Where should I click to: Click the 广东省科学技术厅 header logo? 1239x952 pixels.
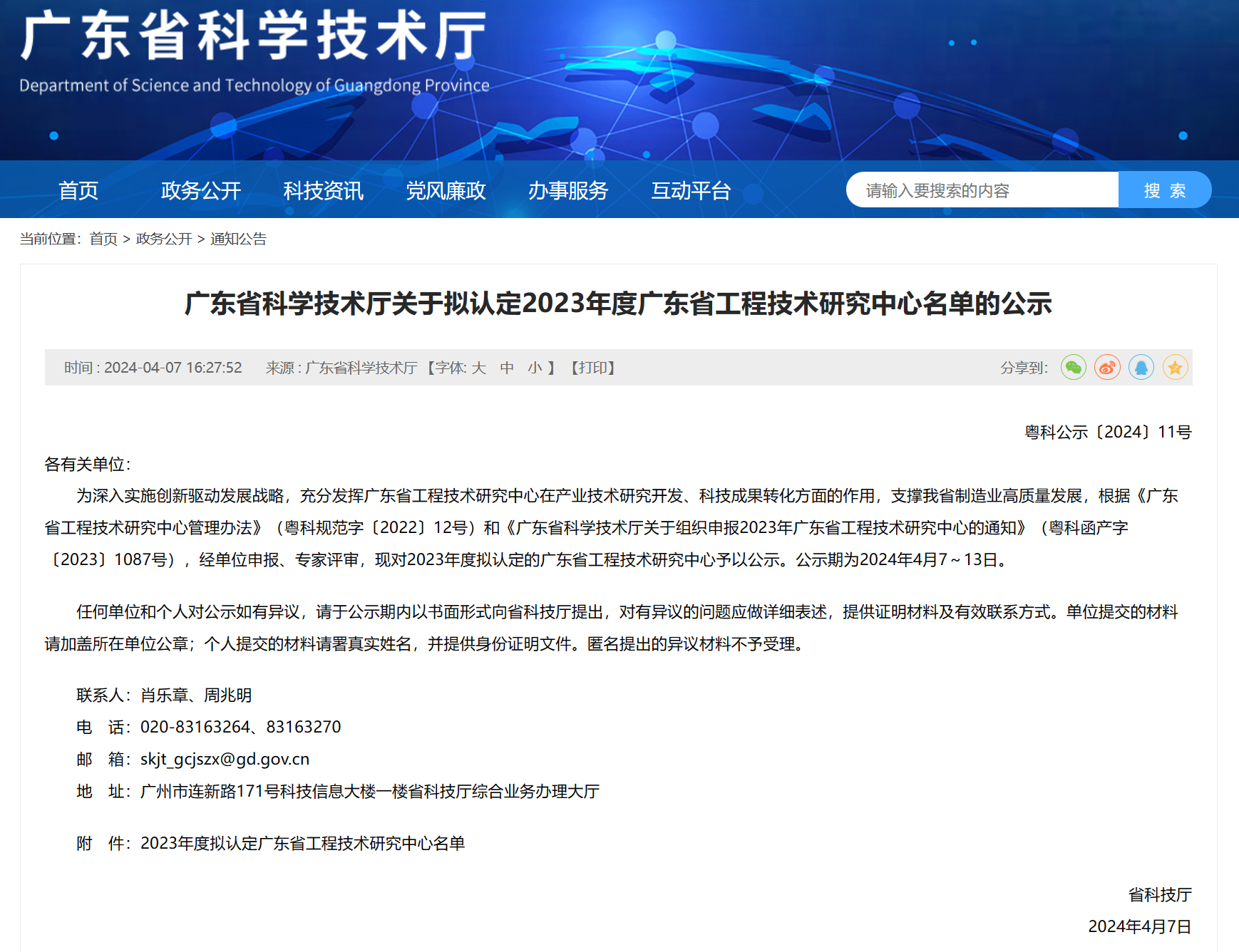255,53
